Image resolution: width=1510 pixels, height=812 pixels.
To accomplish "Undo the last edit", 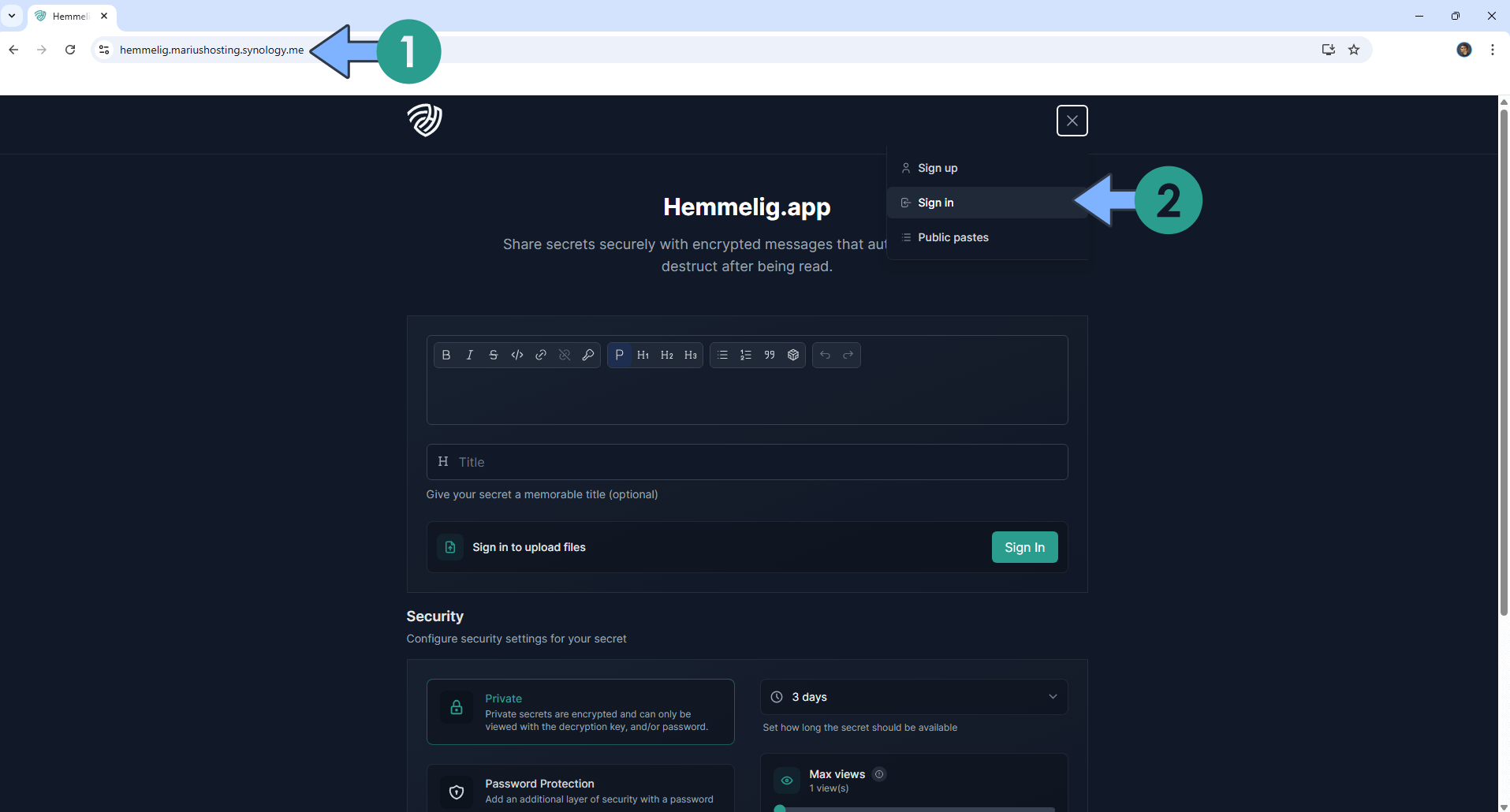I will (825, 355).
